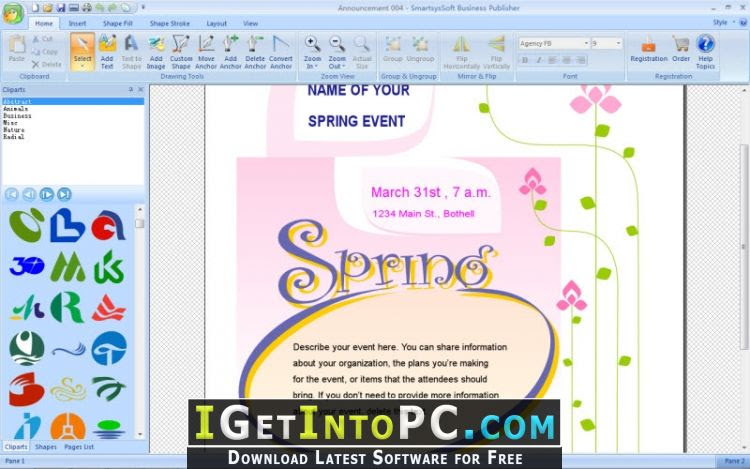Set text alignment to right
Viewport: 750px width, 469px height.
581,60
